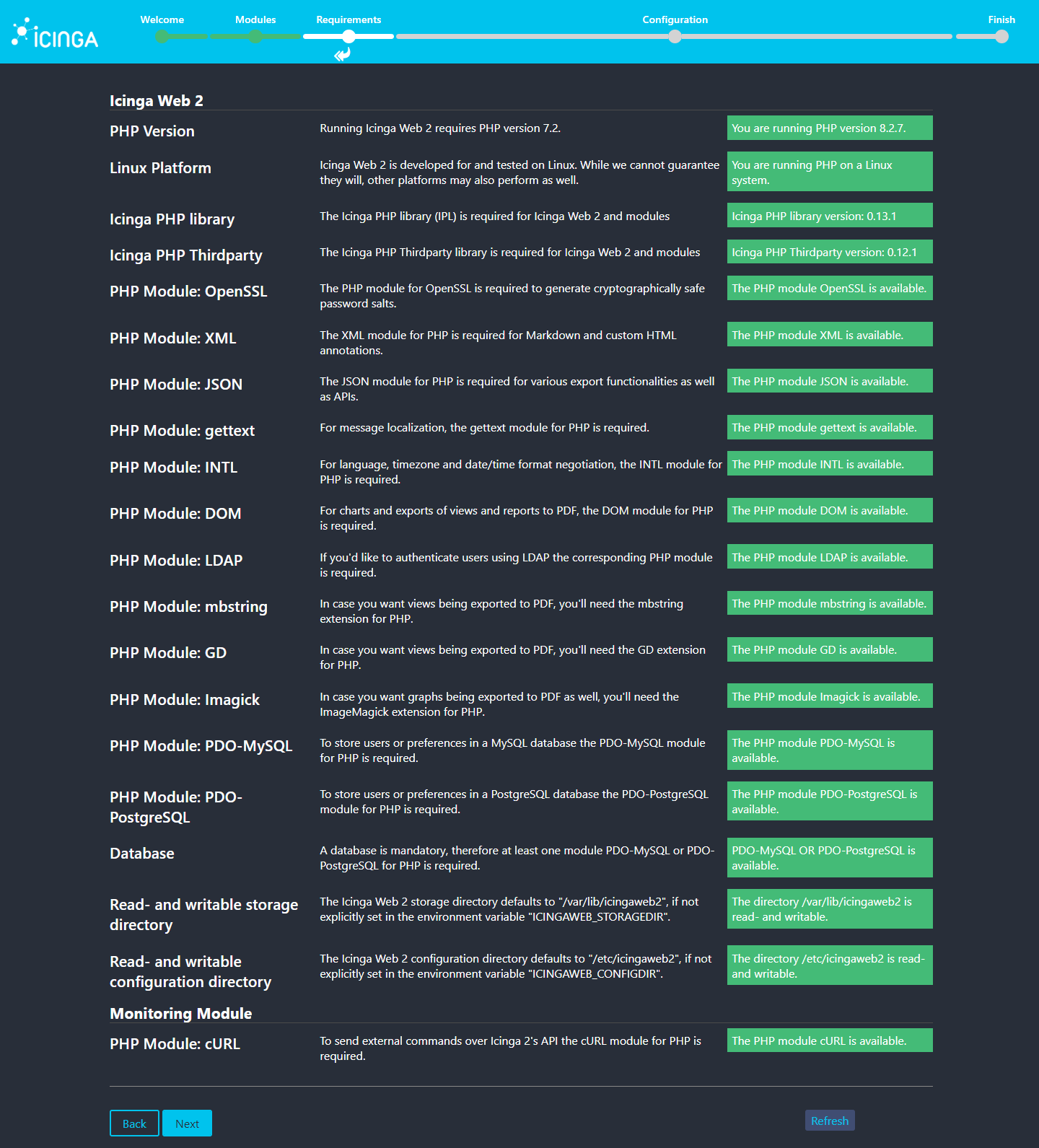Click the 'PHP Module: PDO-PostgreSQL' label
1039x1148 pixels.
176,807
